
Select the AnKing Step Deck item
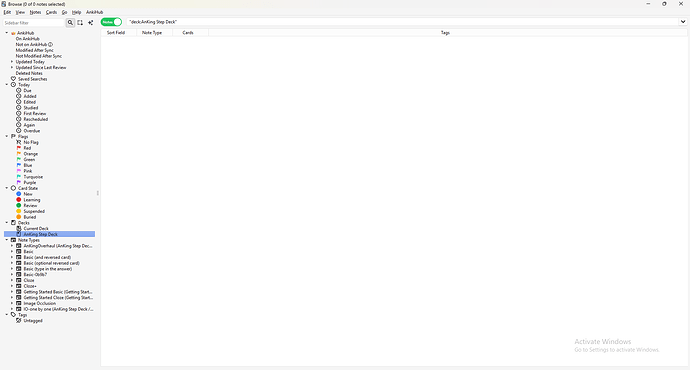click(40, 234)
